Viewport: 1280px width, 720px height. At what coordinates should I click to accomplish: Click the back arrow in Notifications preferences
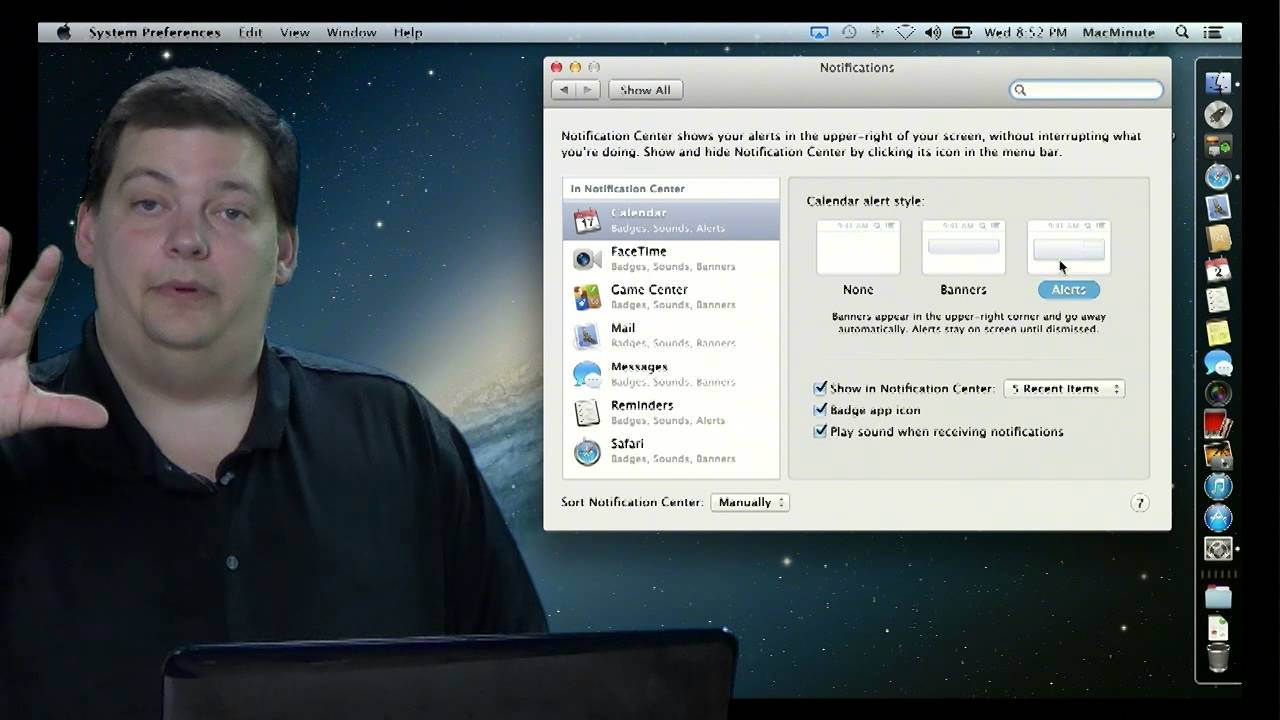[563, 89]
